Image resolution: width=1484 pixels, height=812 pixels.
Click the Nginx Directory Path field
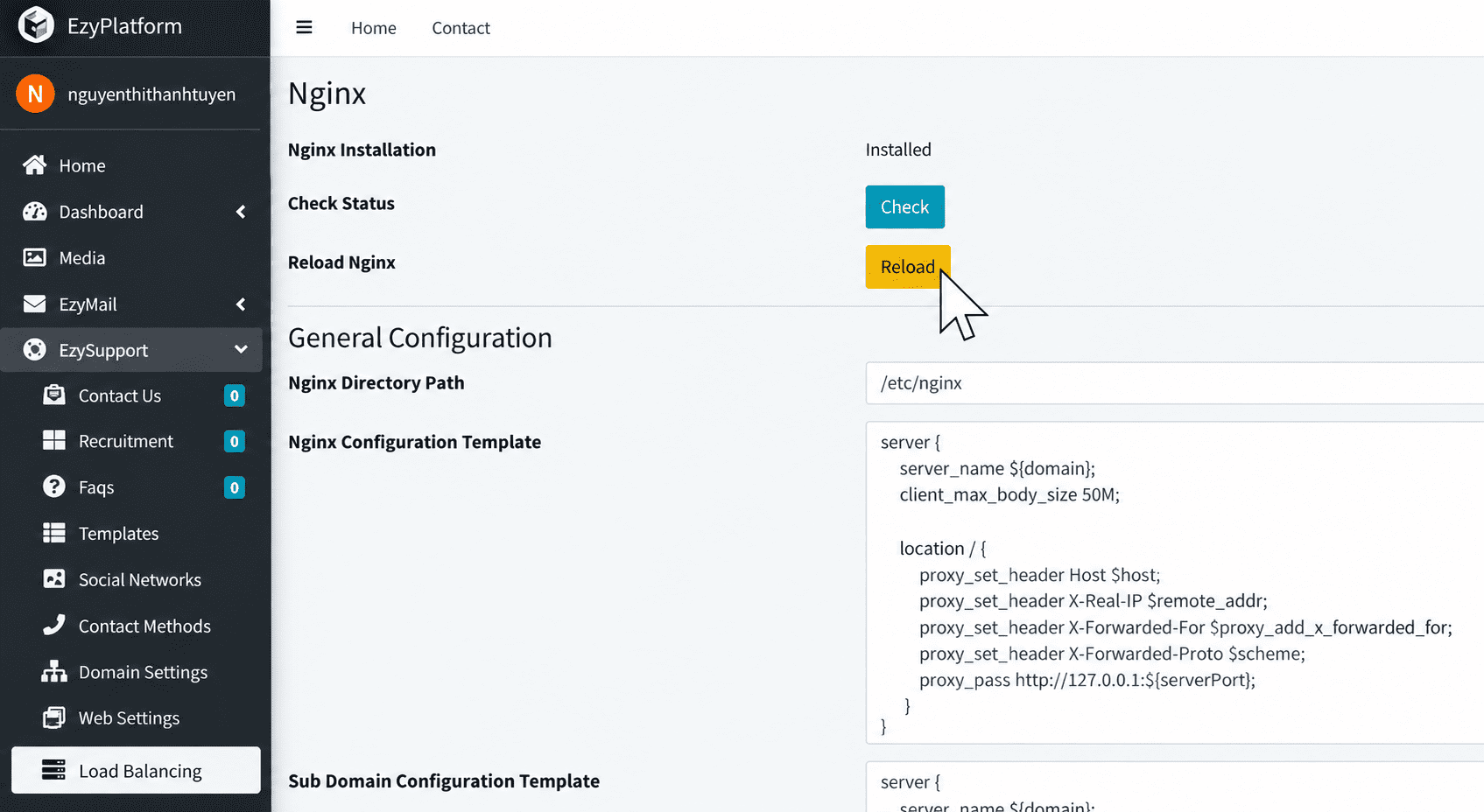1174,383
